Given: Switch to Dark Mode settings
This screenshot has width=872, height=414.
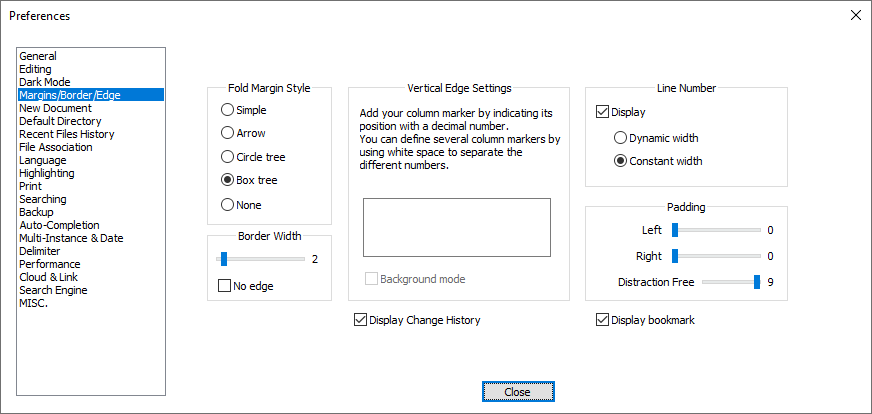Looking at the screenshot, I should 45,82.
